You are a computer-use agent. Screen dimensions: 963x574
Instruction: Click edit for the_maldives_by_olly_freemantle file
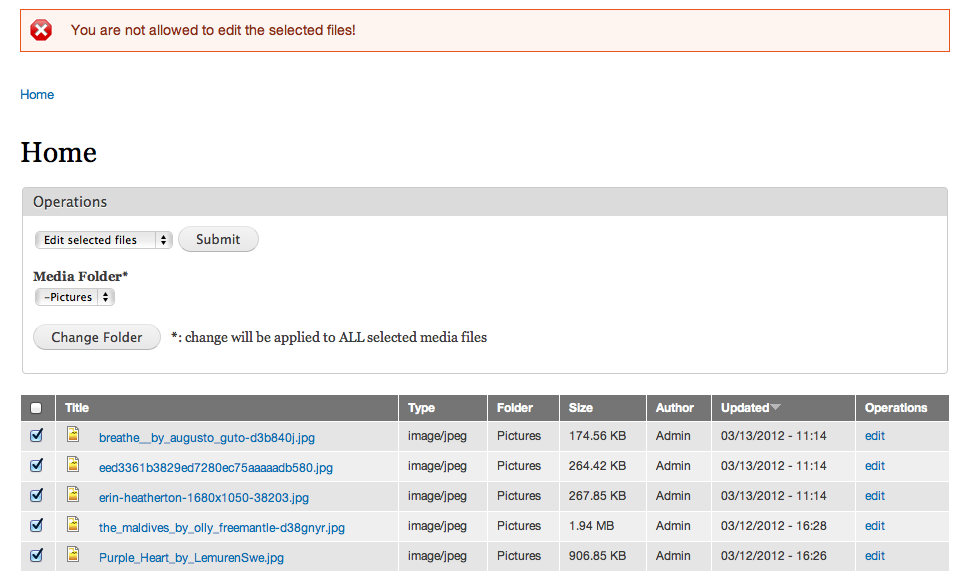tap(875, 526)
